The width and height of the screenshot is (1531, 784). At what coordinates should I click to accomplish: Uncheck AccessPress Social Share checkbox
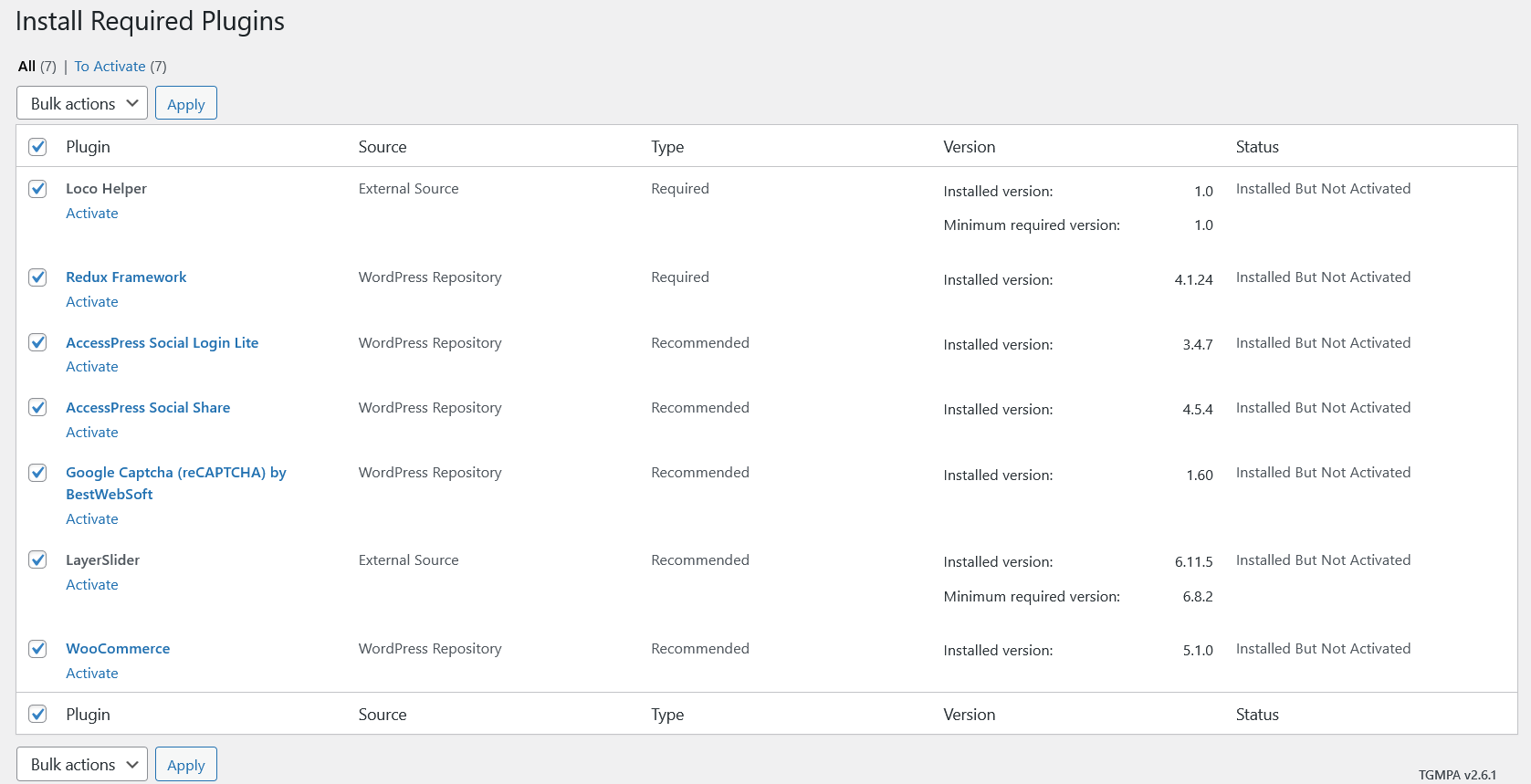point(37,407)
